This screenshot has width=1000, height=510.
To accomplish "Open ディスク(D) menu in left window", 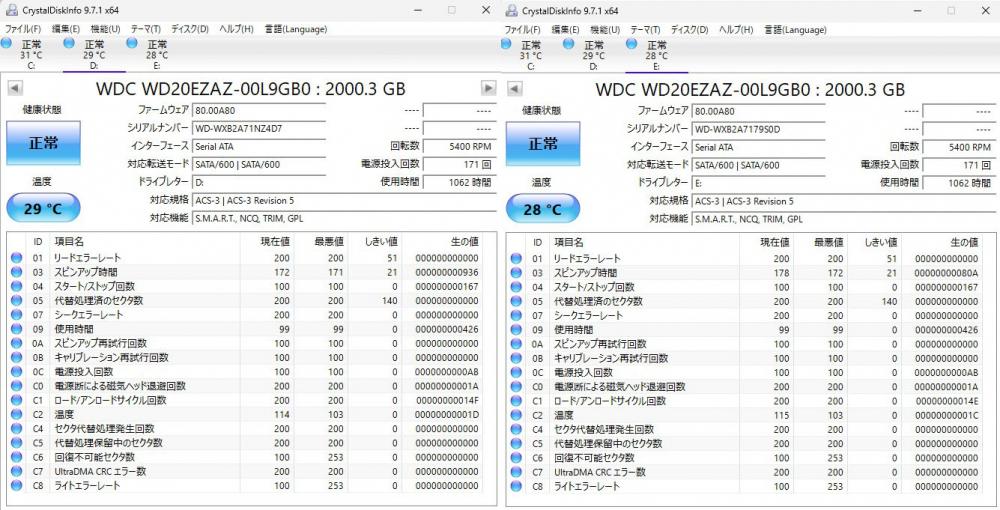I will pyautogui.click(x=189, y=29).
